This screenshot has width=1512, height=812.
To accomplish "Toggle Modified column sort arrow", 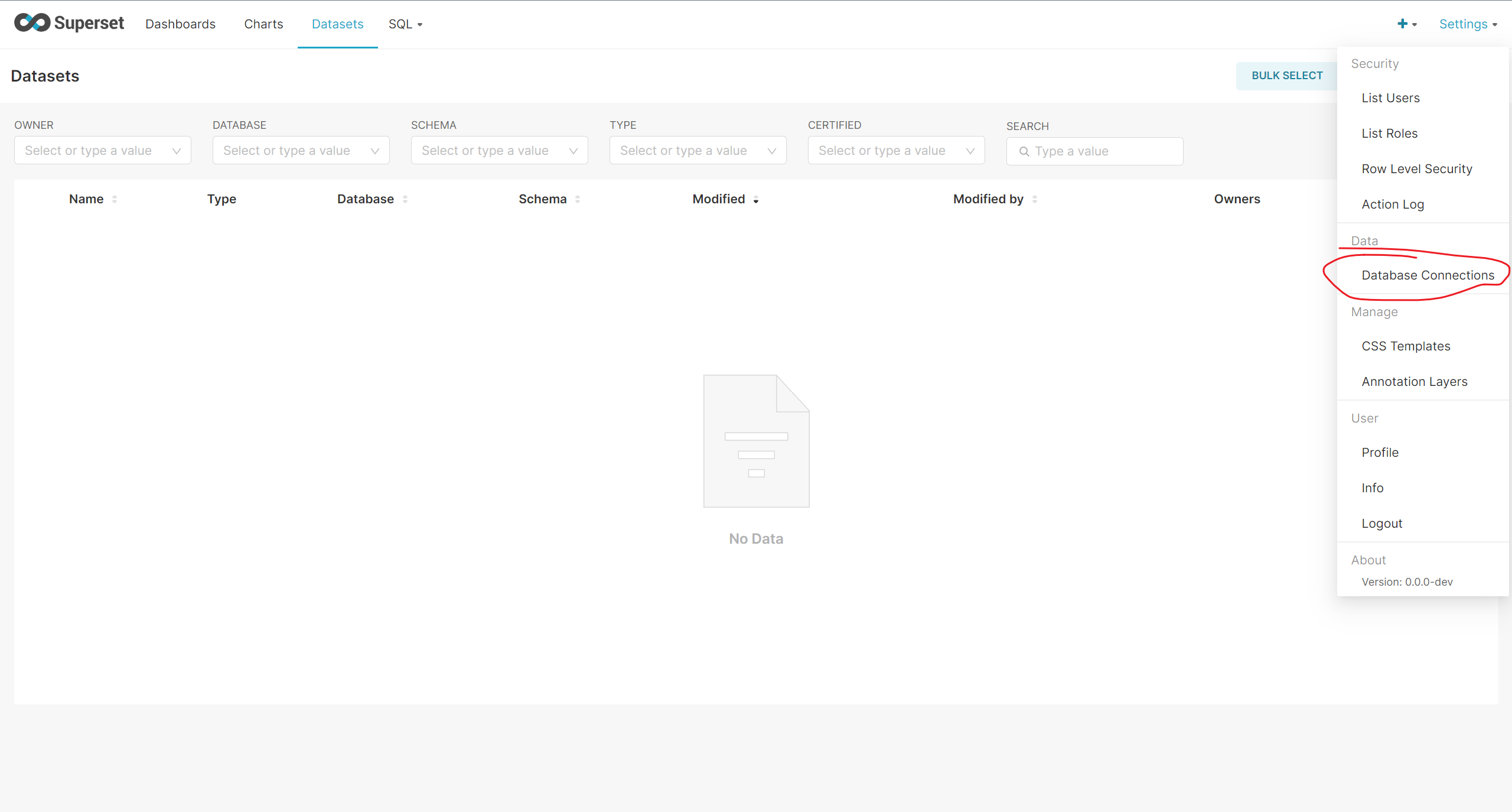I will coord(756,200).
